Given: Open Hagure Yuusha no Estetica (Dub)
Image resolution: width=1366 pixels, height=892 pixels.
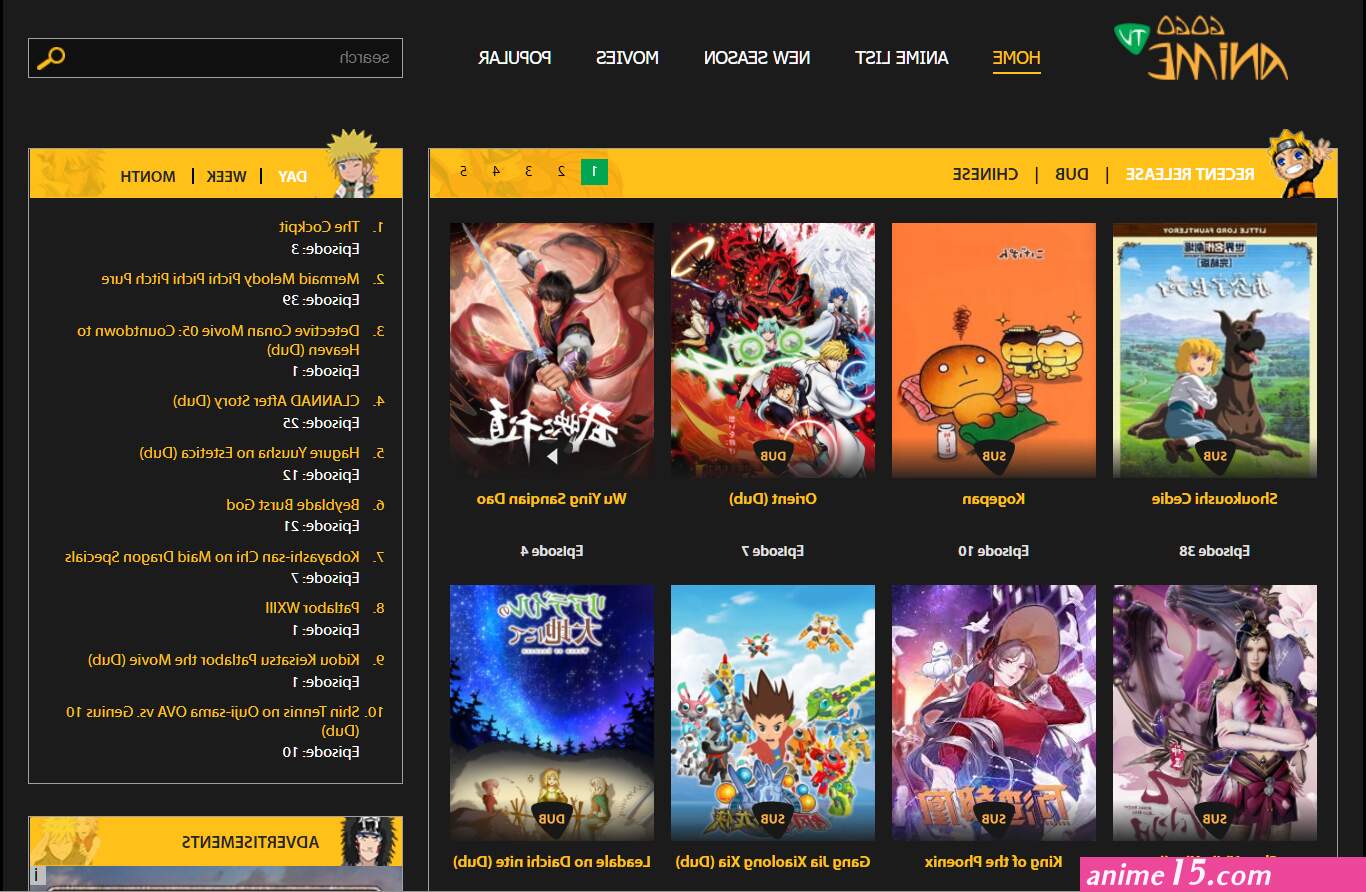Looking at the screenshot, I should (x=249, y=453).
